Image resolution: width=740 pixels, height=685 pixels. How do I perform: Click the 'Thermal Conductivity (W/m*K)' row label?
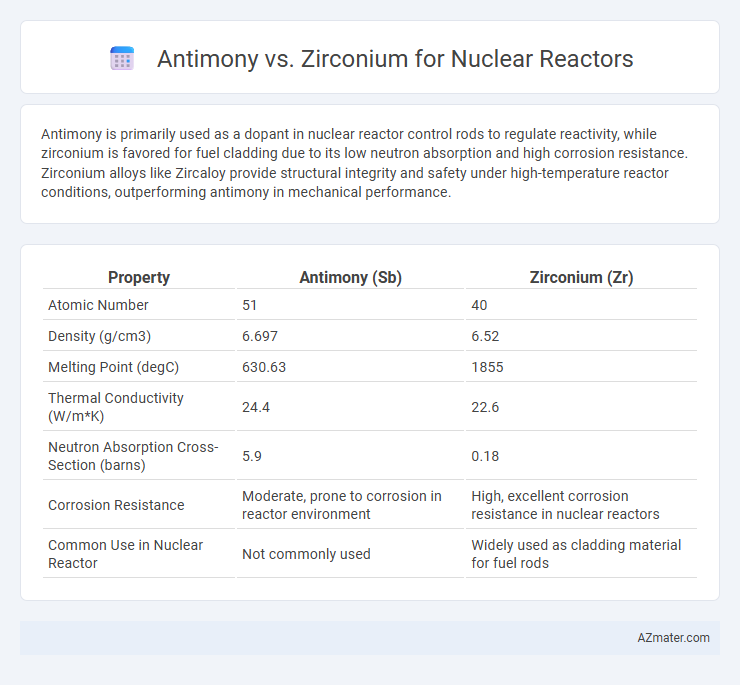coord(116,407)
